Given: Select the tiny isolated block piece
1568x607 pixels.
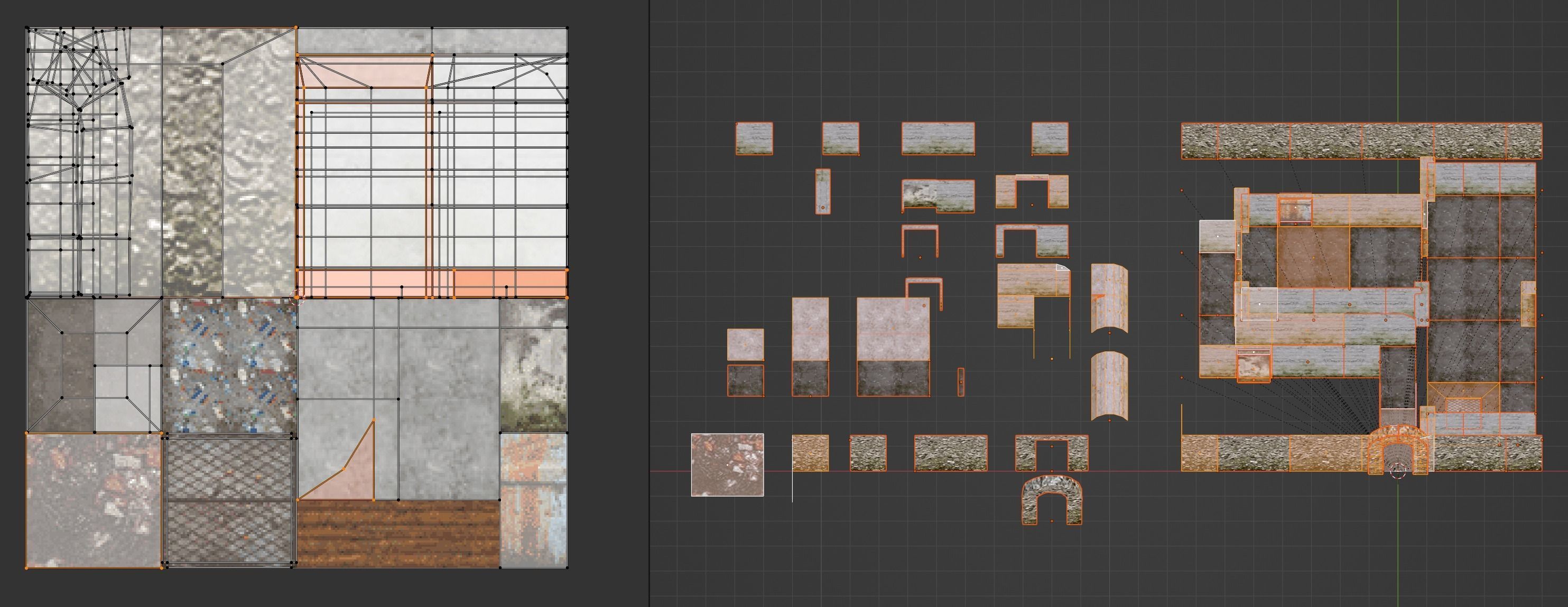Looking at the screenshot, I should coord(961,382).
